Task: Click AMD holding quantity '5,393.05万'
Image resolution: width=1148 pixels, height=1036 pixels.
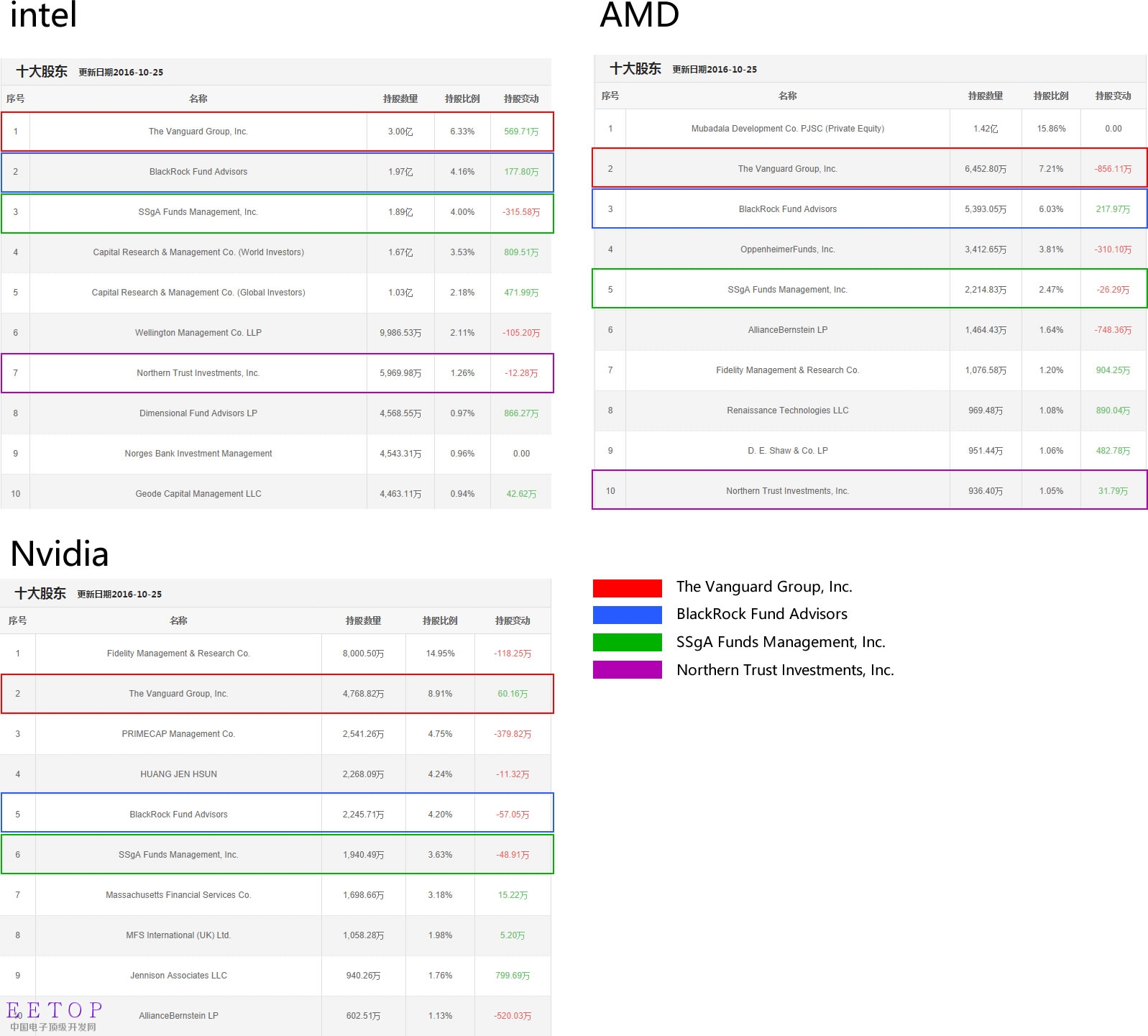Action: point(986,209)
